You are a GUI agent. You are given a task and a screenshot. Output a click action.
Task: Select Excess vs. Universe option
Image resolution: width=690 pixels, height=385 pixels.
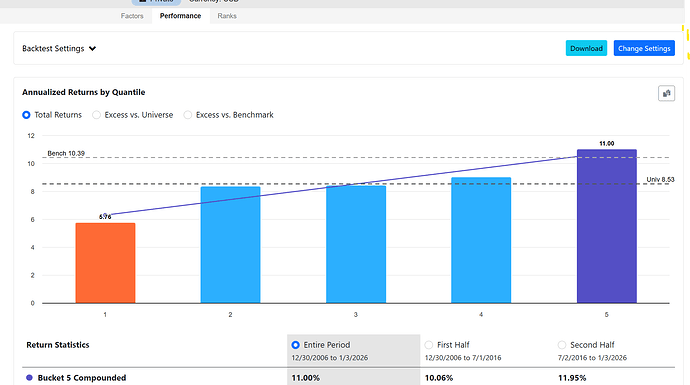(96, 115)
